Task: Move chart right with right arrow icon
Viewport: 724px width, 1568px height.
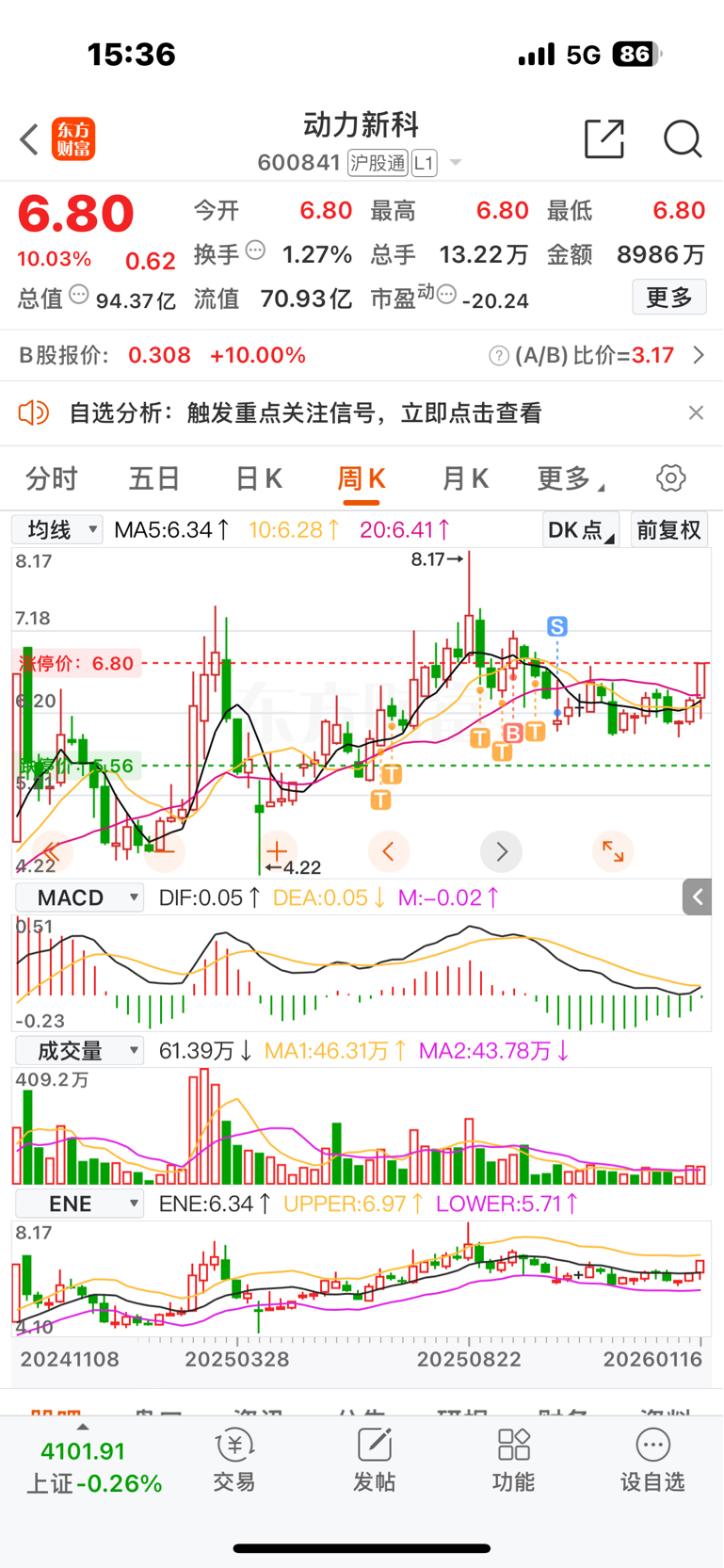Action: pyautogui.click(x=501, y=851)
